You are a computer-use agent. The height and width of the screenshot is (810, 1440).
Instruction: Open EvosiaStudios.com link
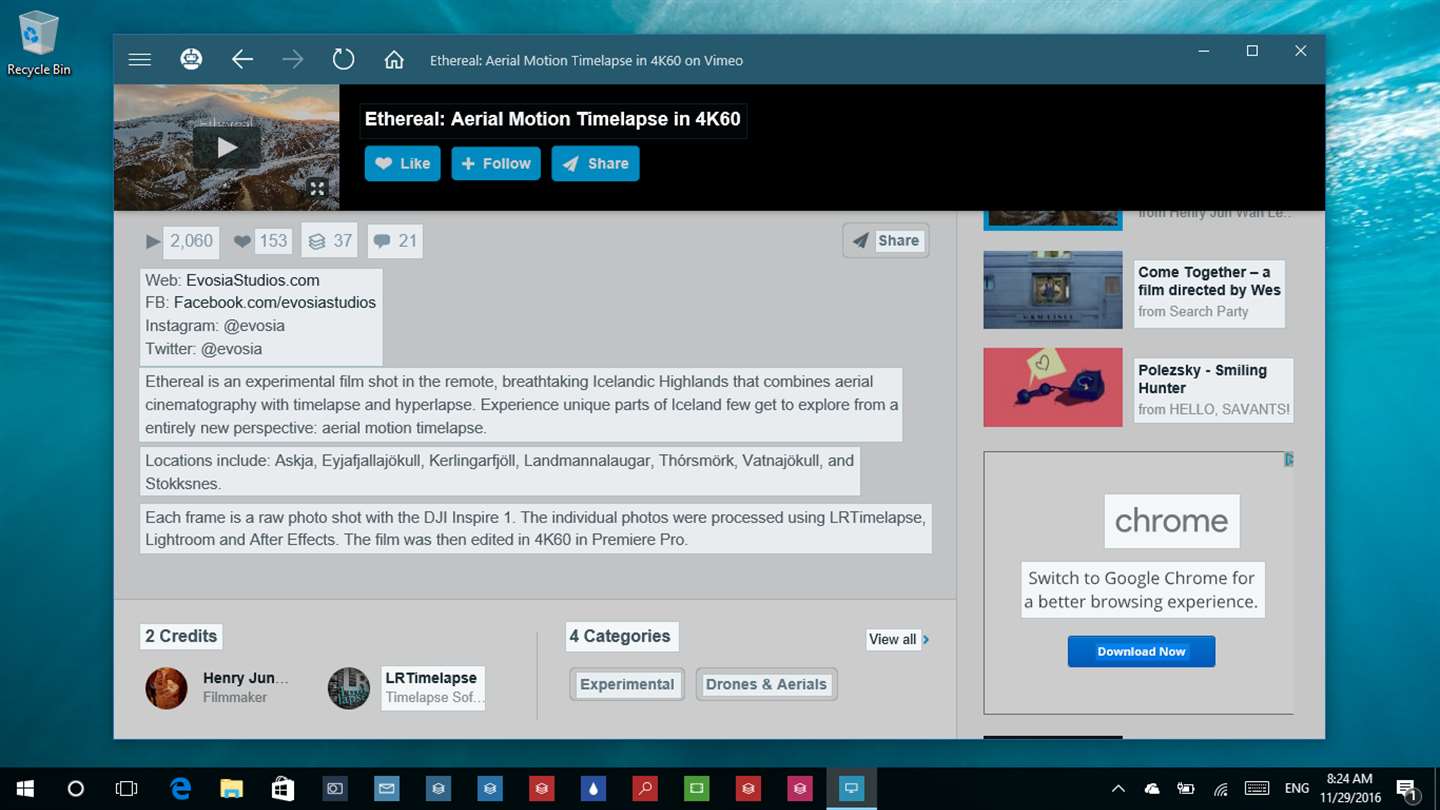point(253,280)
